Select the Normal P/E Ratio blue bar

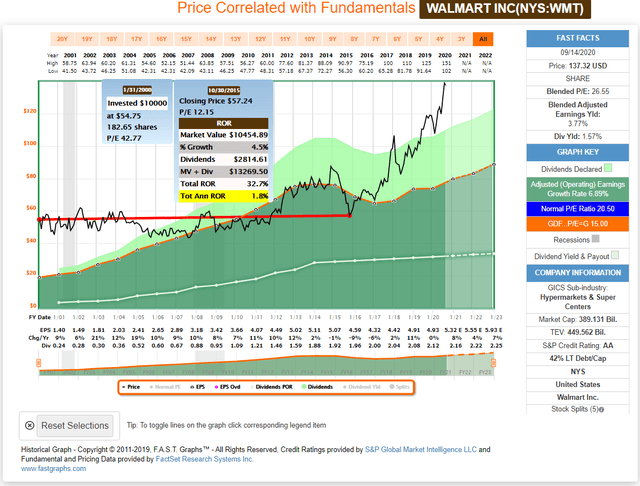pos(579,209)
